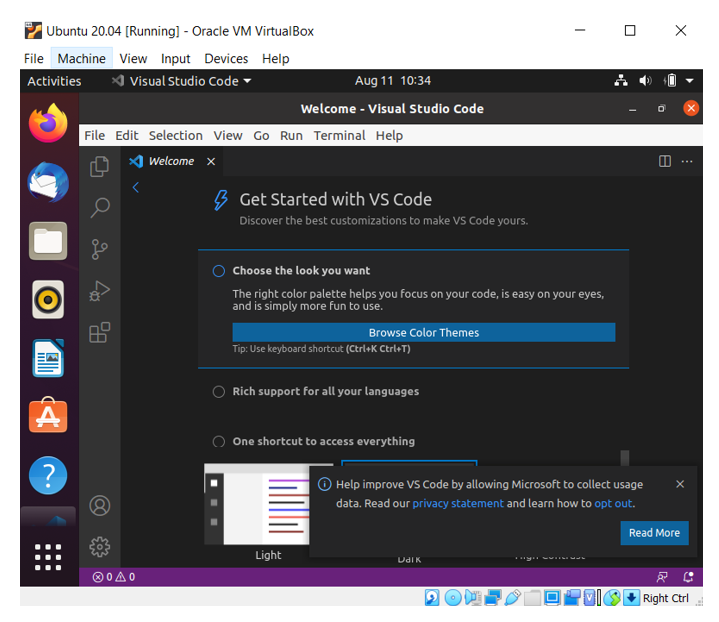This screenshot has width=719, height=622.
Task: Open Rhythmbox from the dock
Action: tap(48, 300)
